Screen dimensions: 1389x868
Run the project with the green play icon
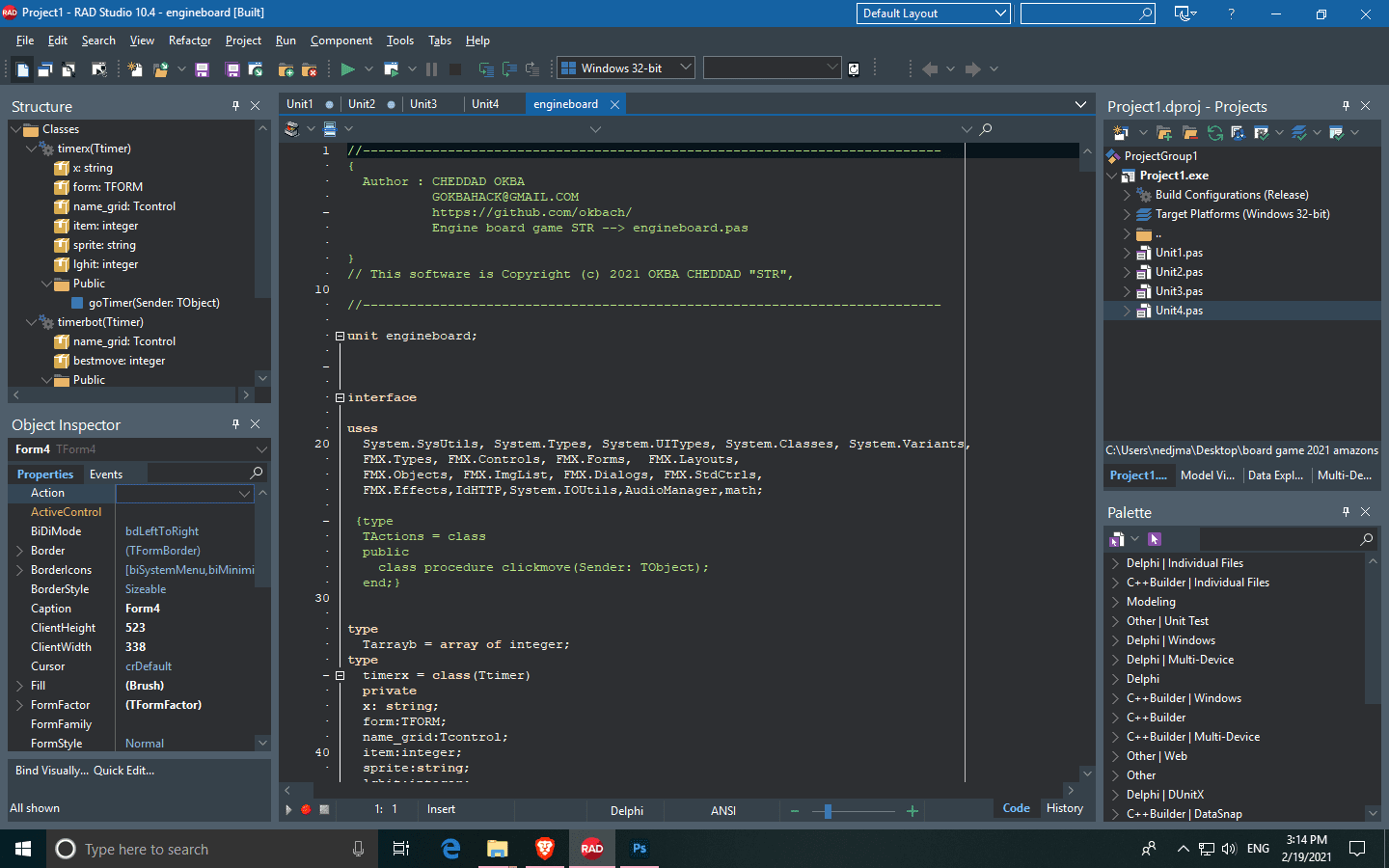347,69
